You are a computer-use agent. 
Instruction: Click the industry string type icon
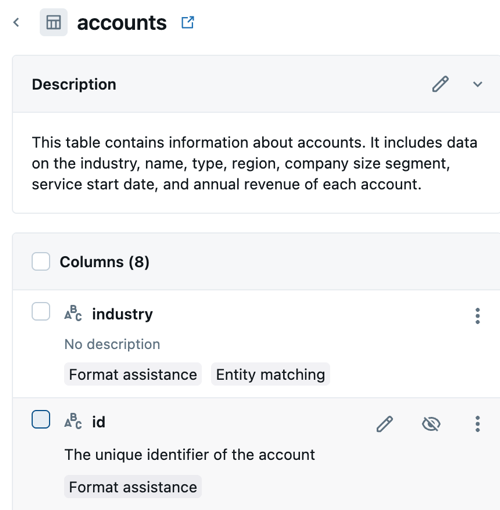pos(73,313)
